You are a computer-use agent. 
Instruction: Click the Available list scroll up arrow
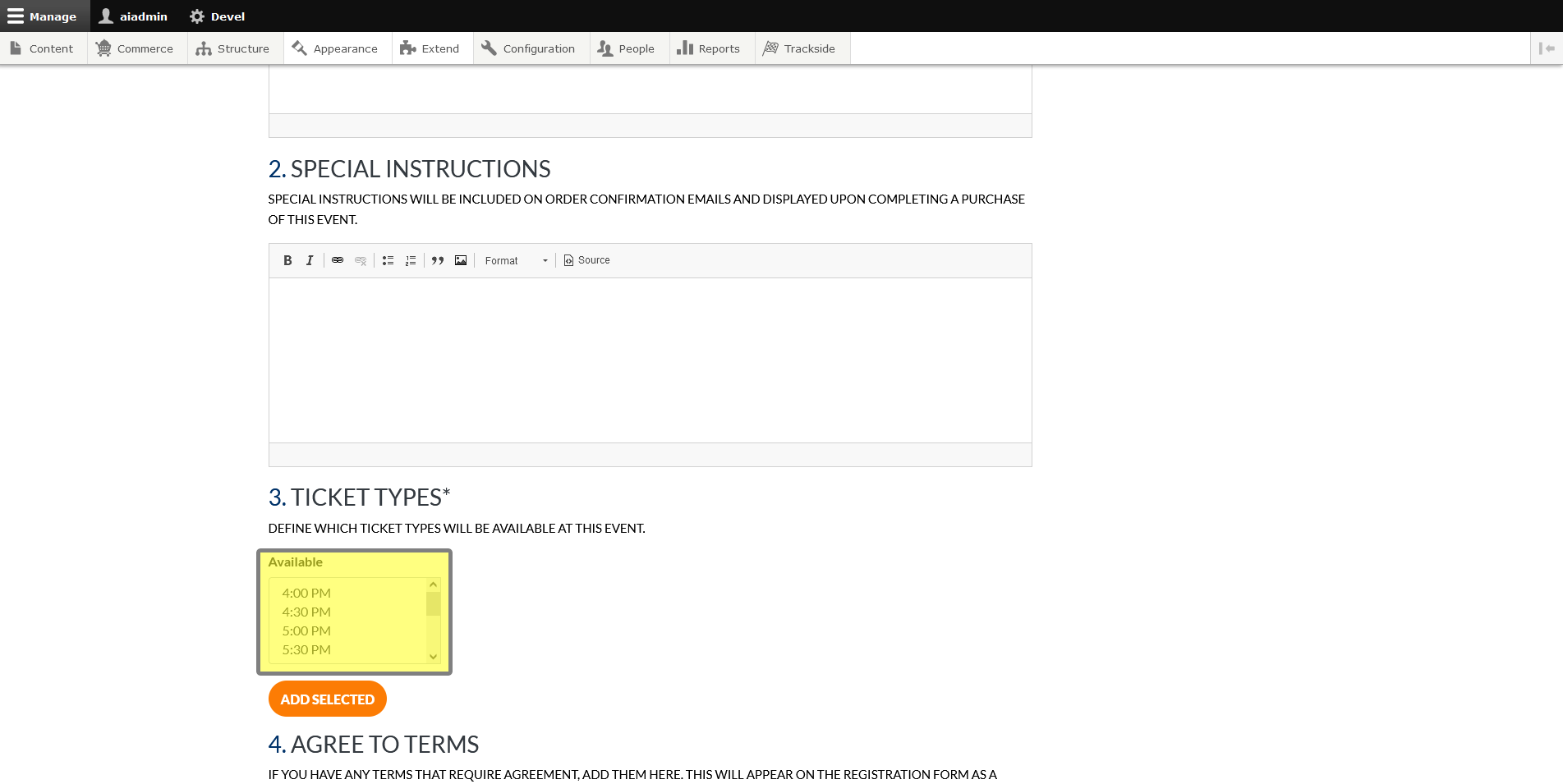point(433,585)
